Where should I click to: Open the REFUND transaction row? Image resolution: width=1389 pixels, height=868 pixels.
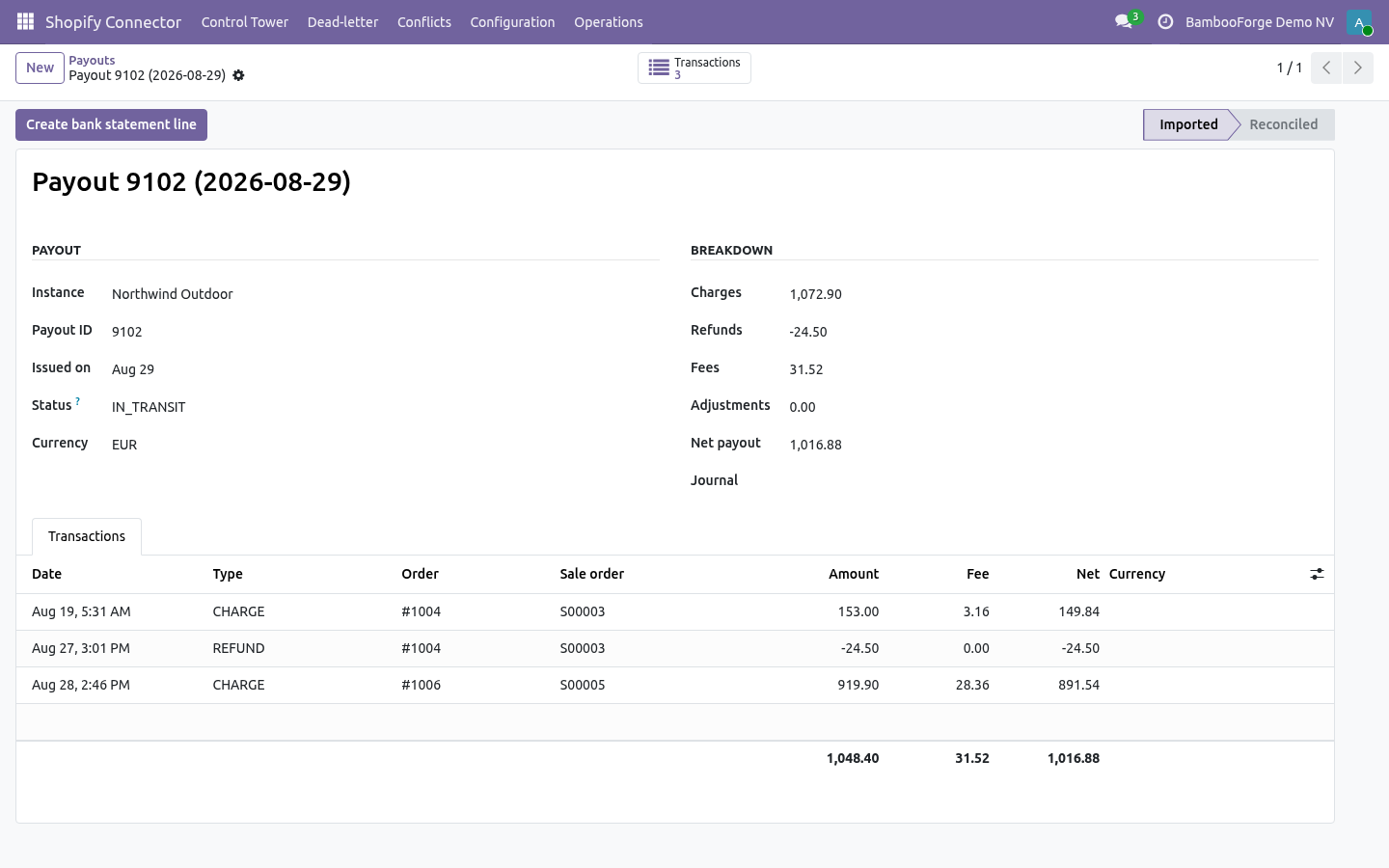point(675,648)
